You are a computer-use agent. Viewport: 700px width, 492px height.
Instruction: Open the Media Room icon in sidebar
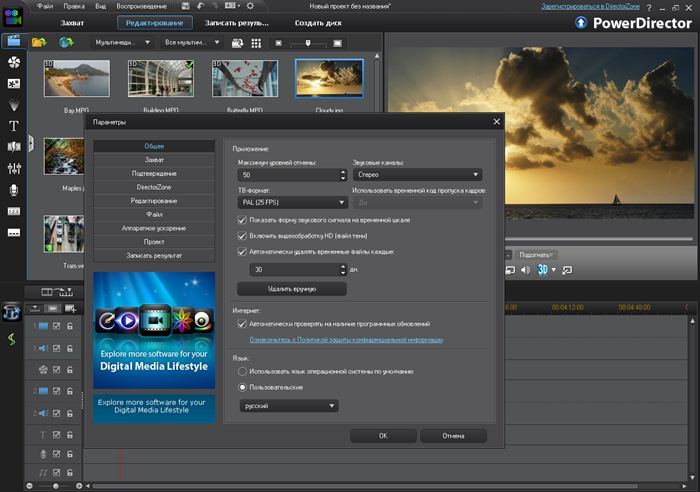point(14,41)
